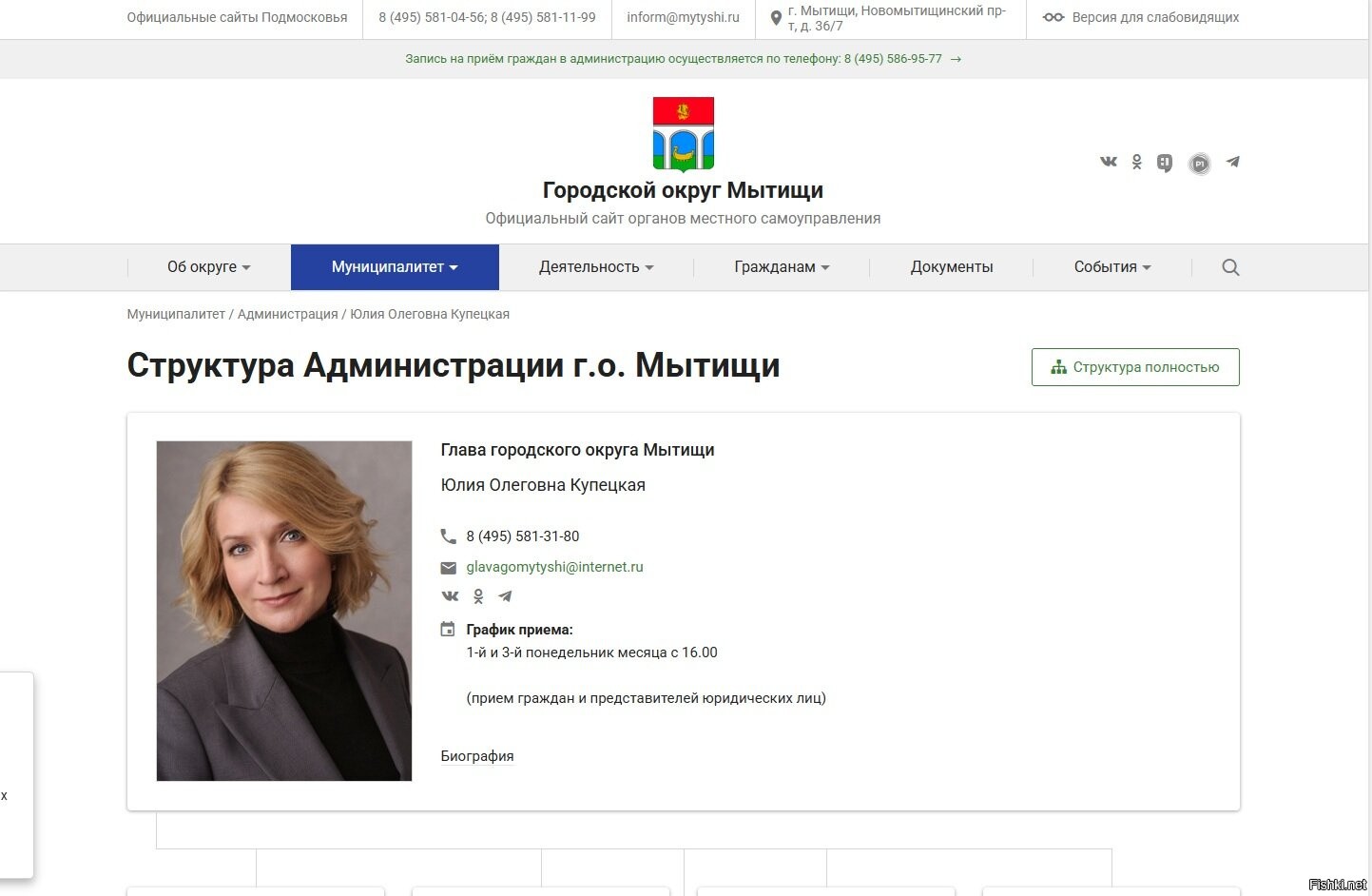The width and height of the screenshot is (1372, 896).
Task: Expand the Гражданам dropdown
Action: [782, 267]
